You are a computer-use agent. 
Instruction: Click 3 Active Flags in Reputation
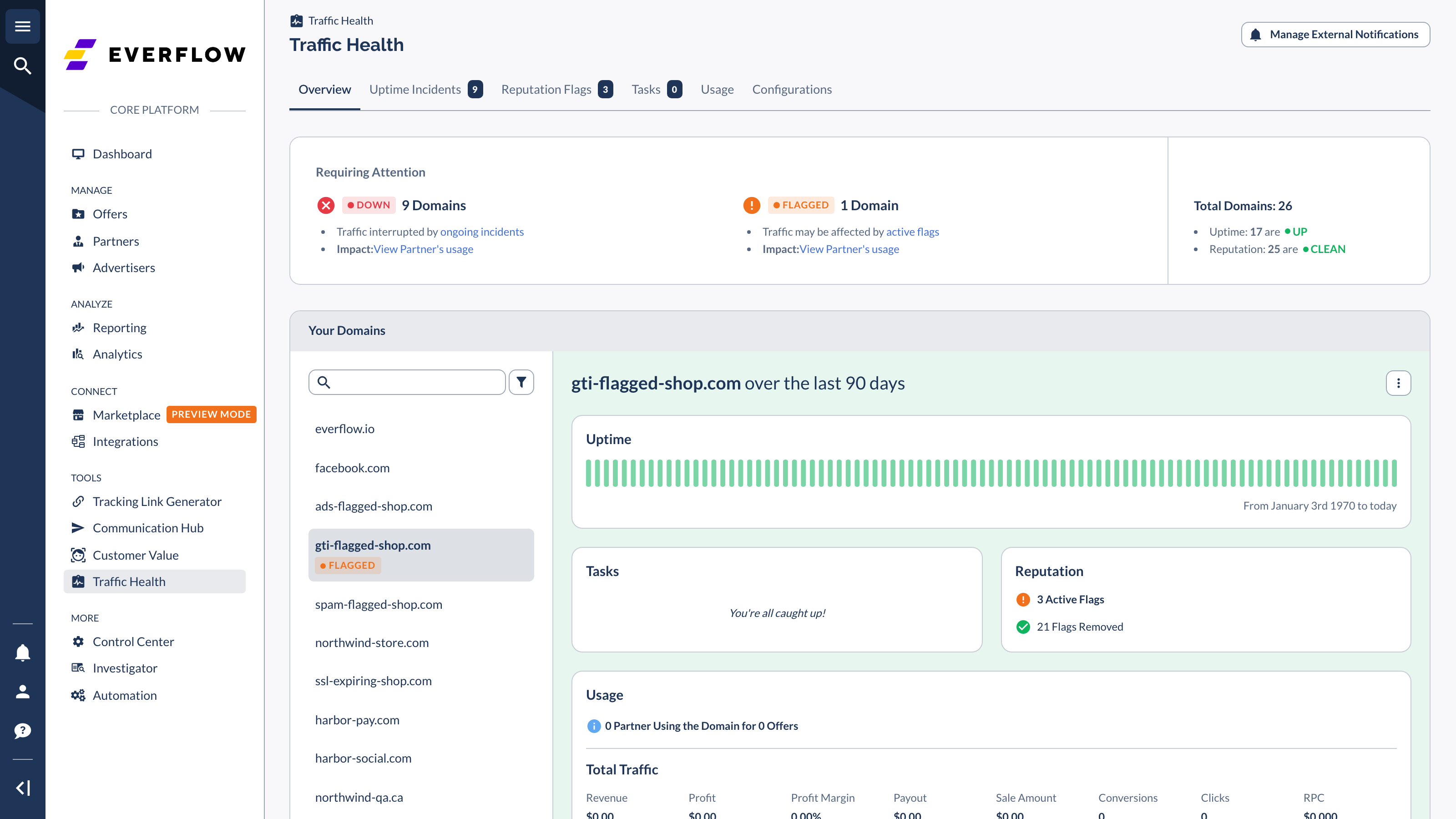coord(1070,599)
